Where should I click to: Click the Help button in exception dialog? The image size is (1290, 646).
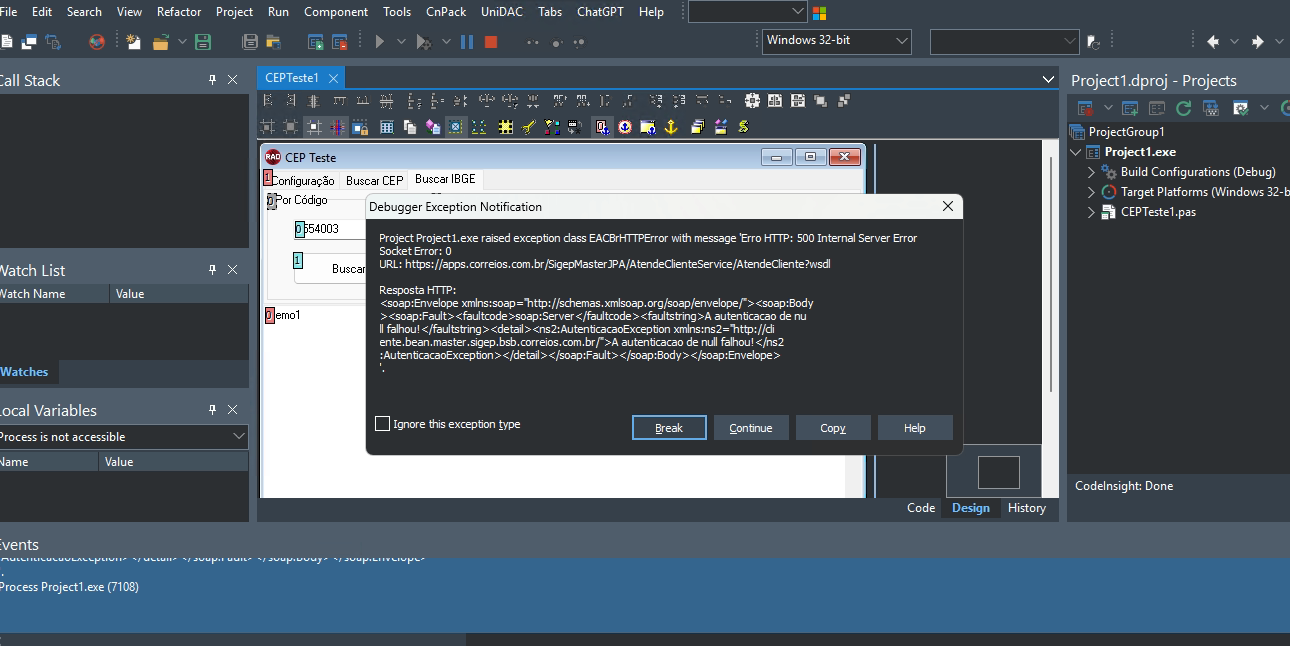(x=915, y=428)
